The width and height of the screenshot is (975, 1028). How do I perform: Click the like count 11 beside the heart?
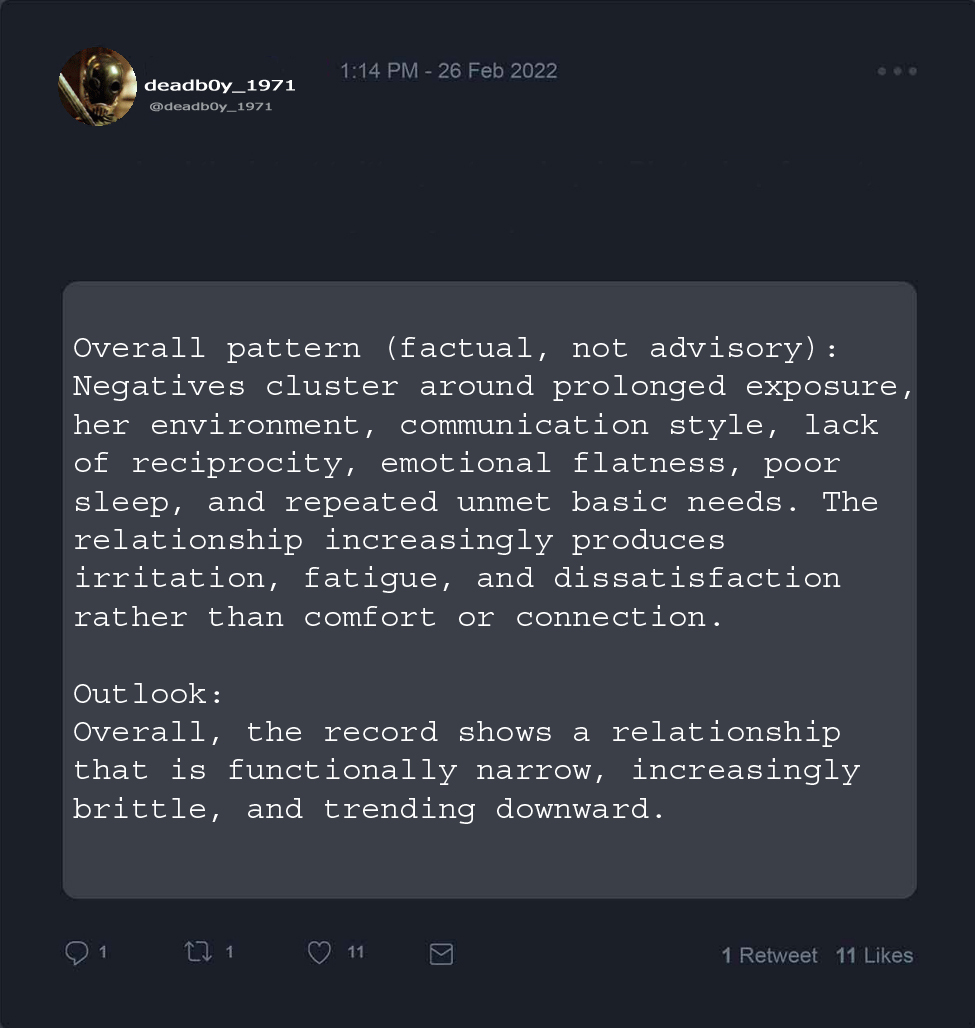click(x=356, y=953)
